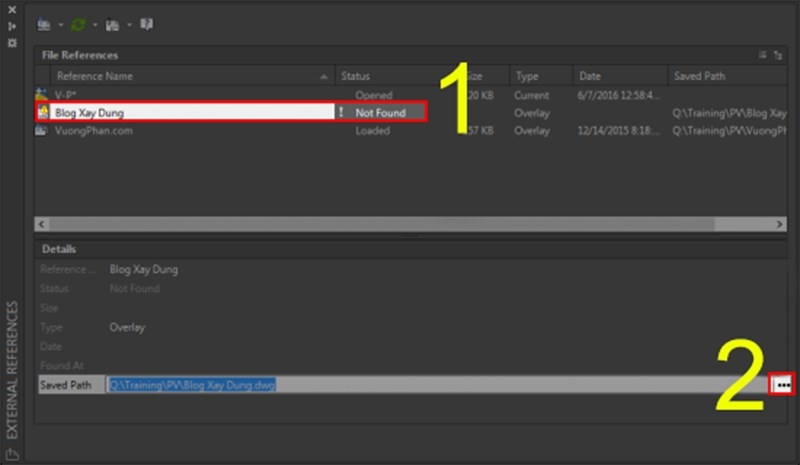Expand the Refresh dropdown arrow
800x465 pixels.
tap(95, 25)
